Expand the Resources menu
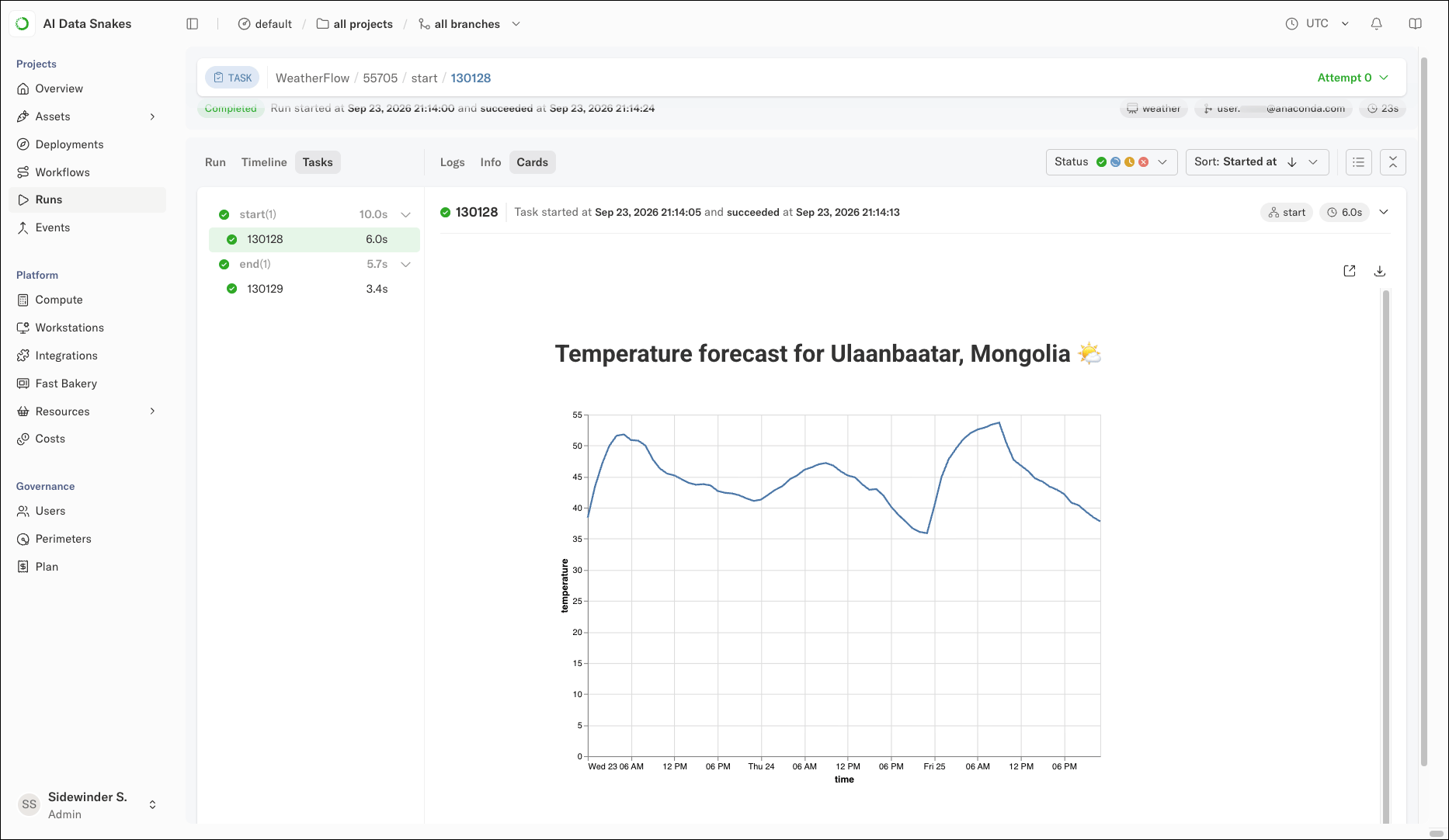 152,411
